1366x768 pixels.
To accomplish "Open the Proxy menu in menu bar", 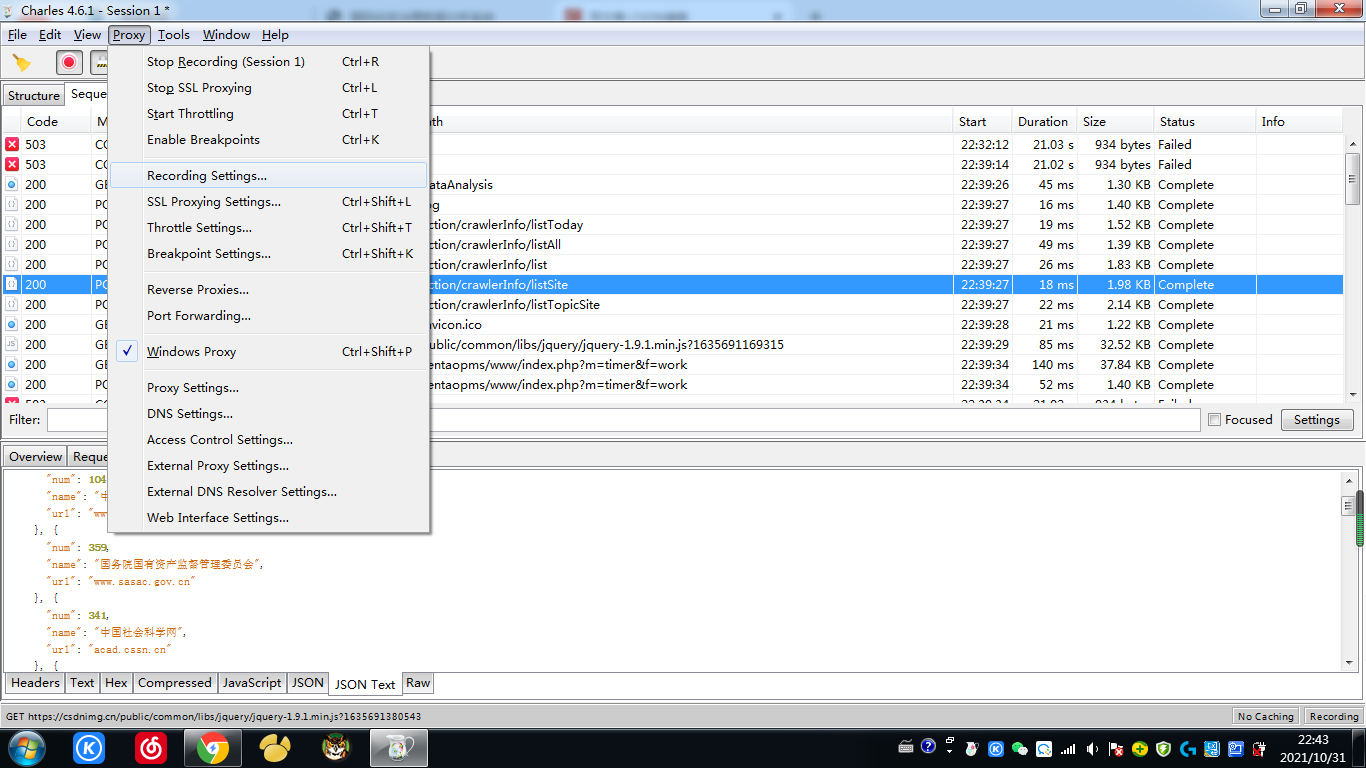I will point(129,35).
